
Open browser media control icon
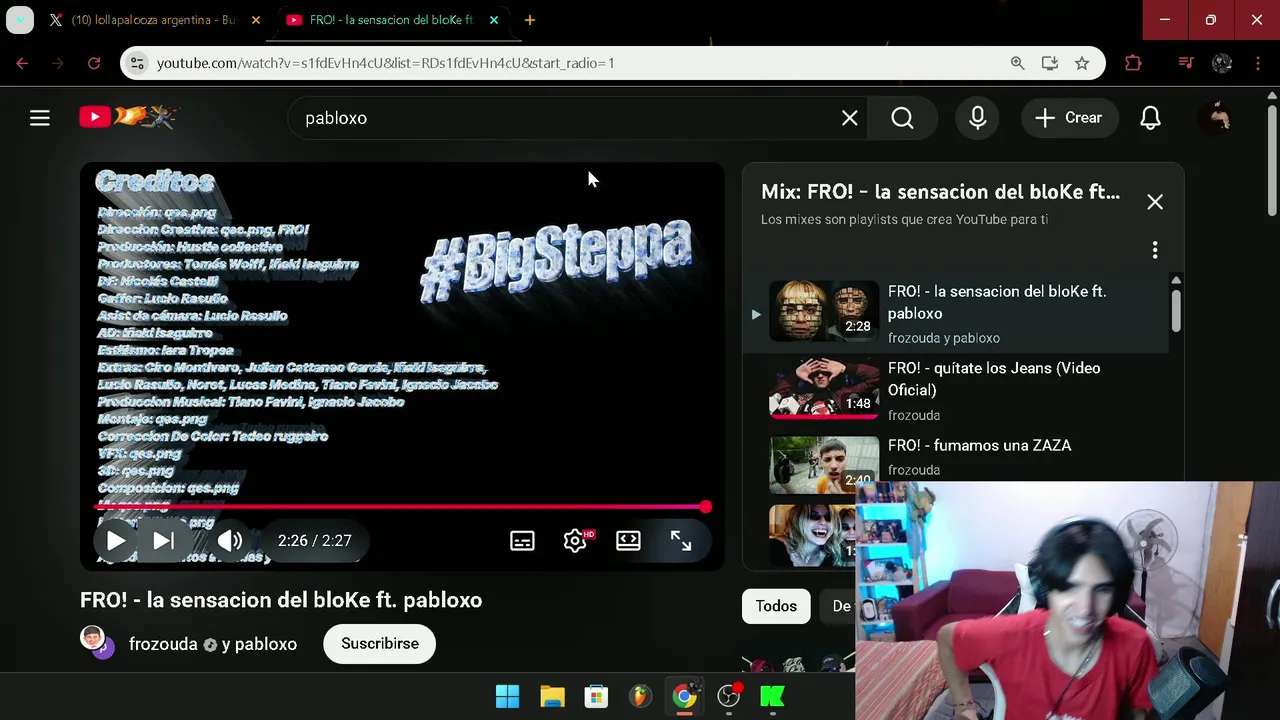pyautogui.click(x=1186, y=63)
